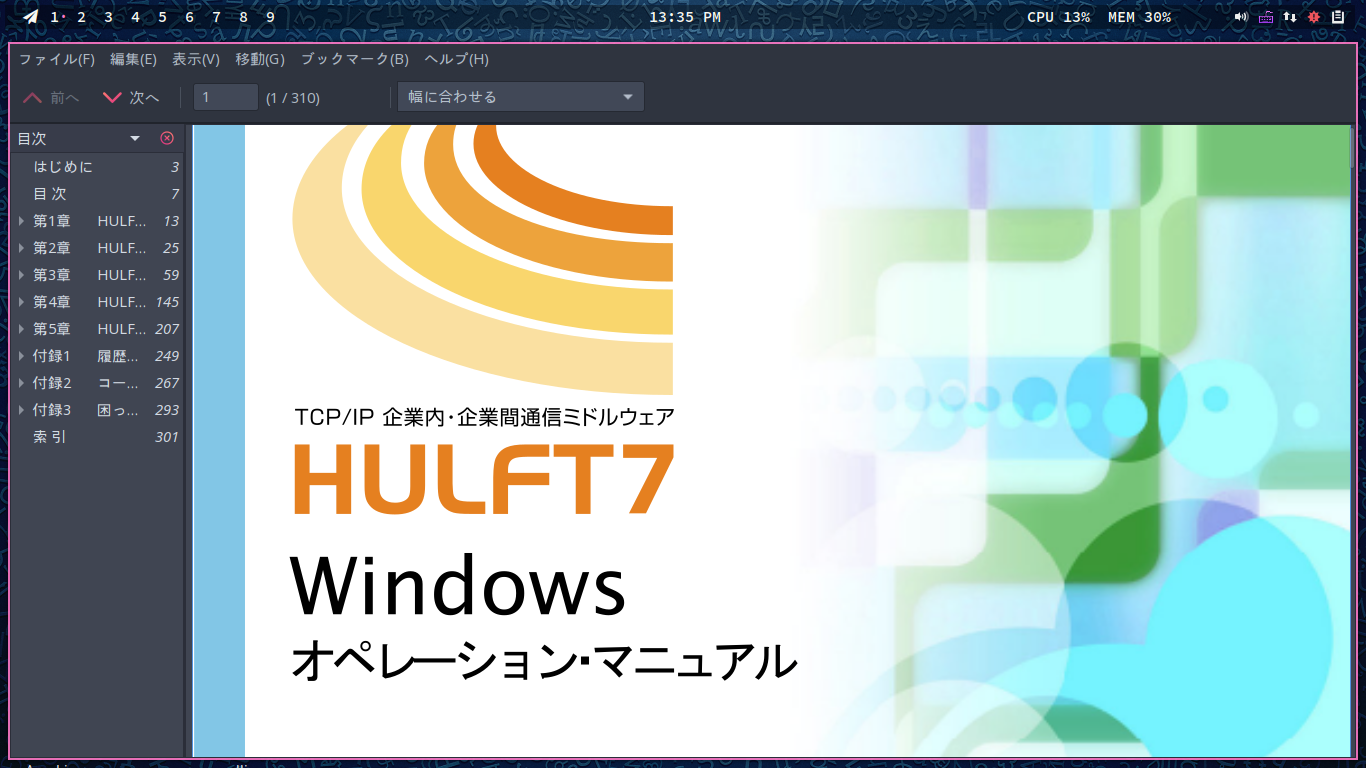Viewport: 1366px width, 768px height.
Task: Expand the 付録2 outline entry
Action: [x=22, y=383]
